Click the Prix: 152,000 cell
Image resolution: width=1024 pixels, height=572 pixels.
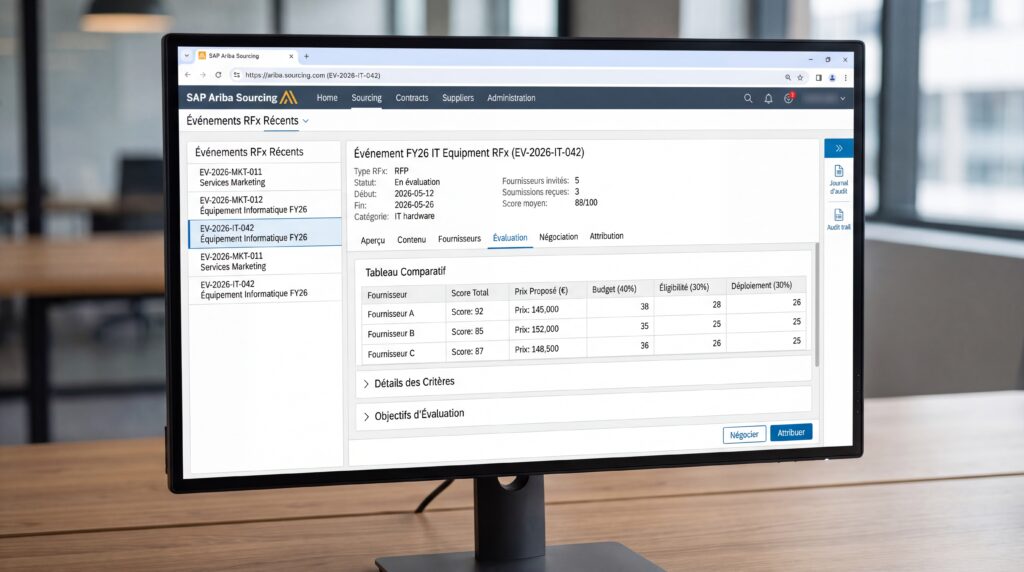(x=536, y=329)
